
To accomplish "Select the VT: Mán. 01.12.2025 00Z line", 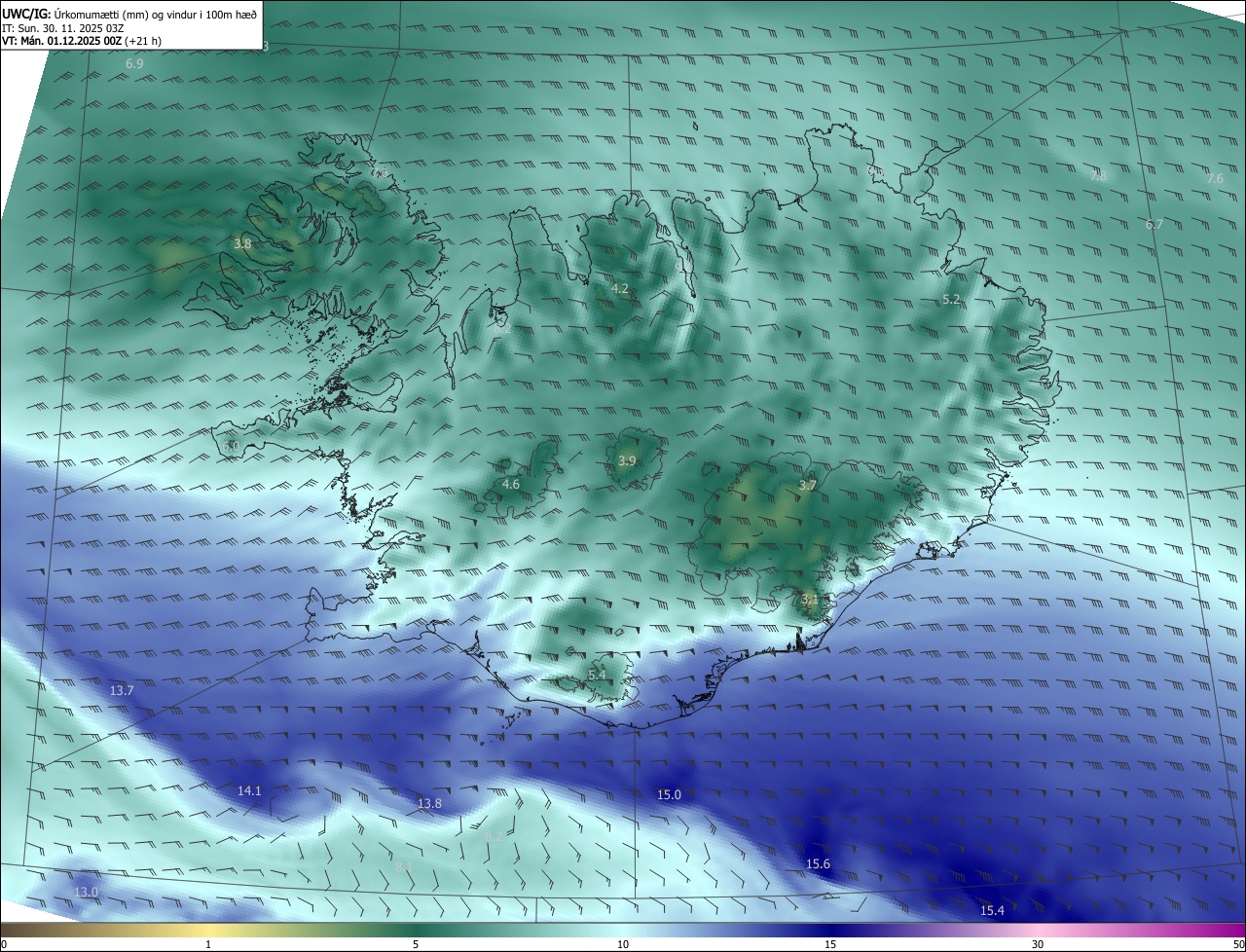I will tap(82, 42).
